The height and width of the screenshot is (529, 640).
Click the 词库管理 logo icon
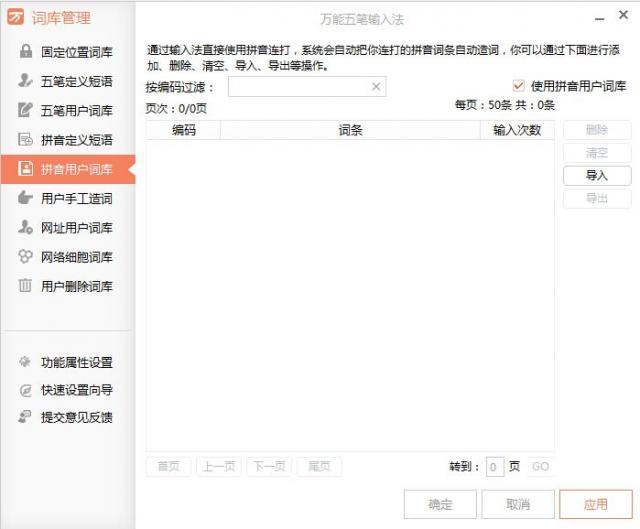[x=16, y=17]
